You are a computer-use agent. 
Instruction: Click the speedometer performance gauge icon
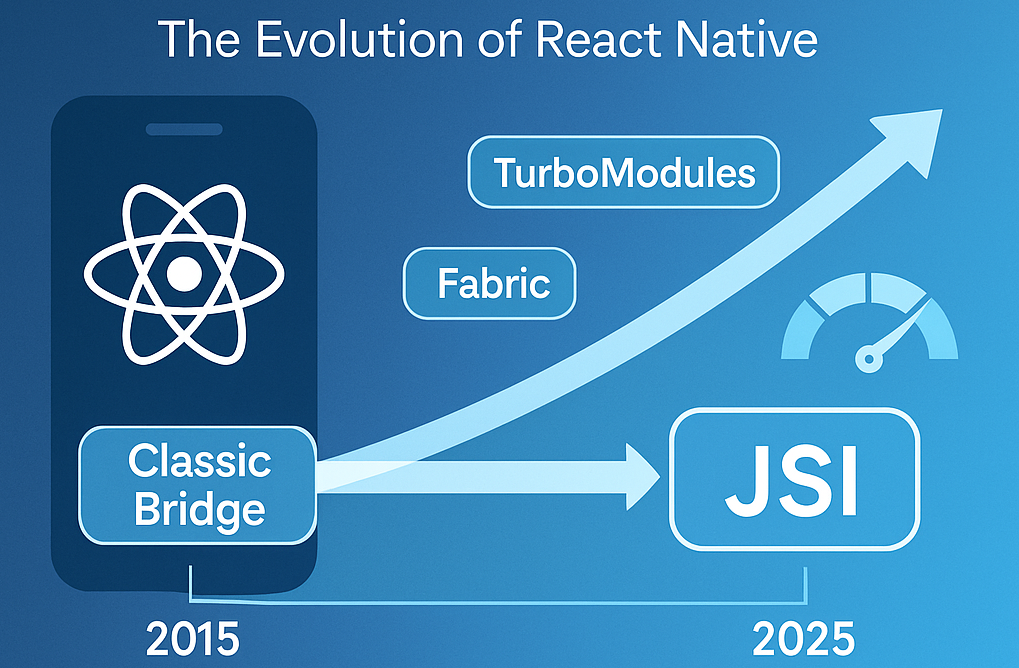870,320
